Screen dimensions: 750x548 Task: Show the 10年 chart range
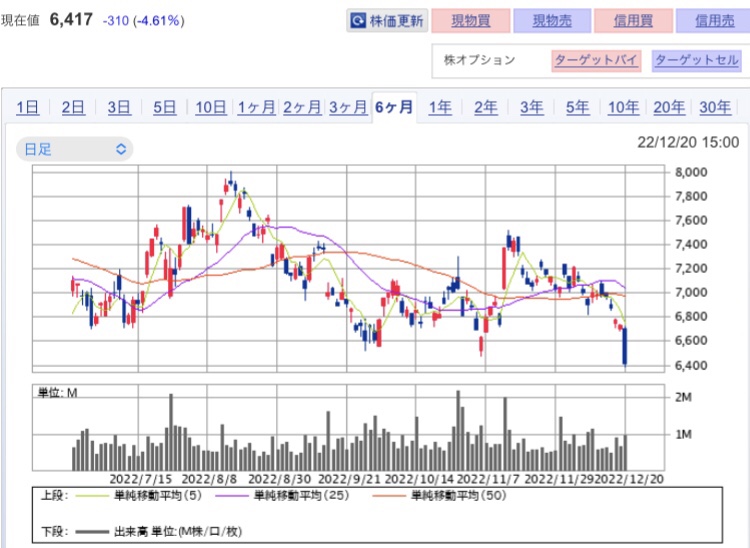[x=623, y=107]
